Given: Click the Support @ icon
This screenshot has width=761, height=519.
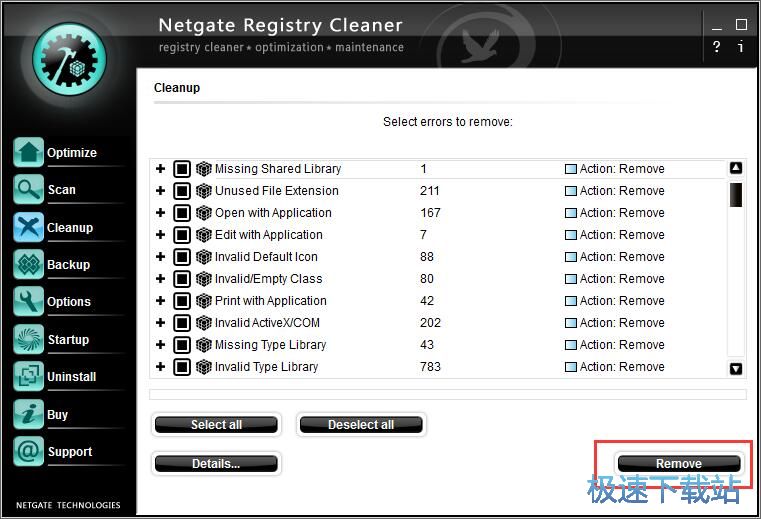Looking at the screenshot, I should pos(28,452).
